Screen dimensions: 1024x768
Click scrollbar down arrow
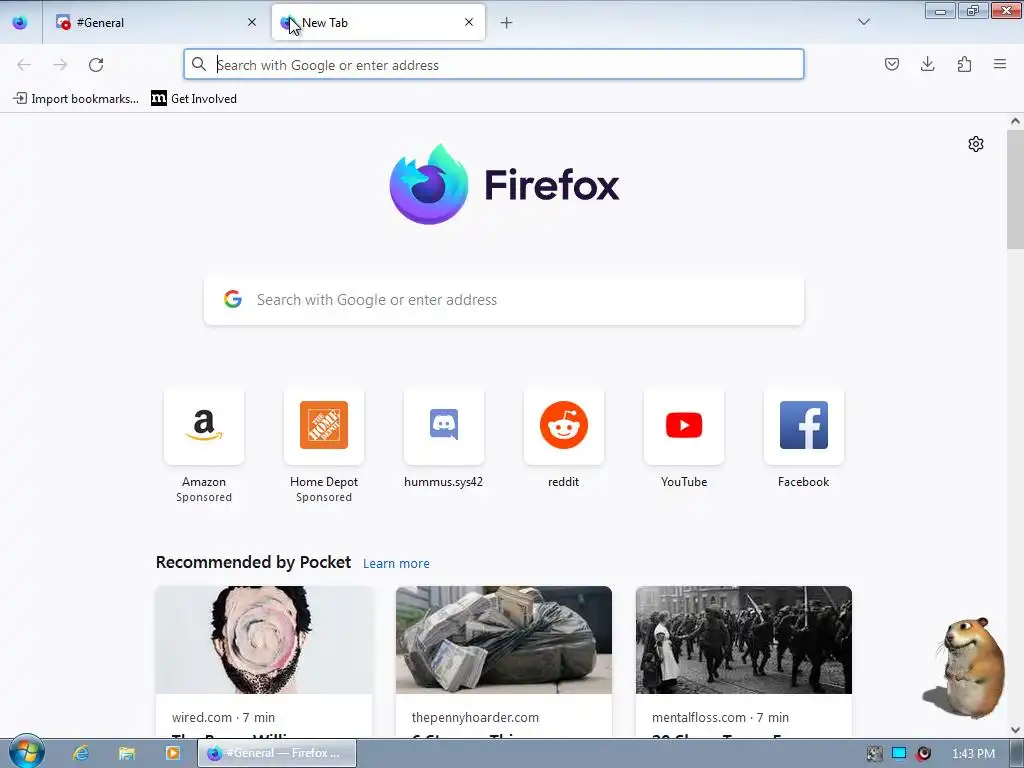click(x=1015, y=729)
